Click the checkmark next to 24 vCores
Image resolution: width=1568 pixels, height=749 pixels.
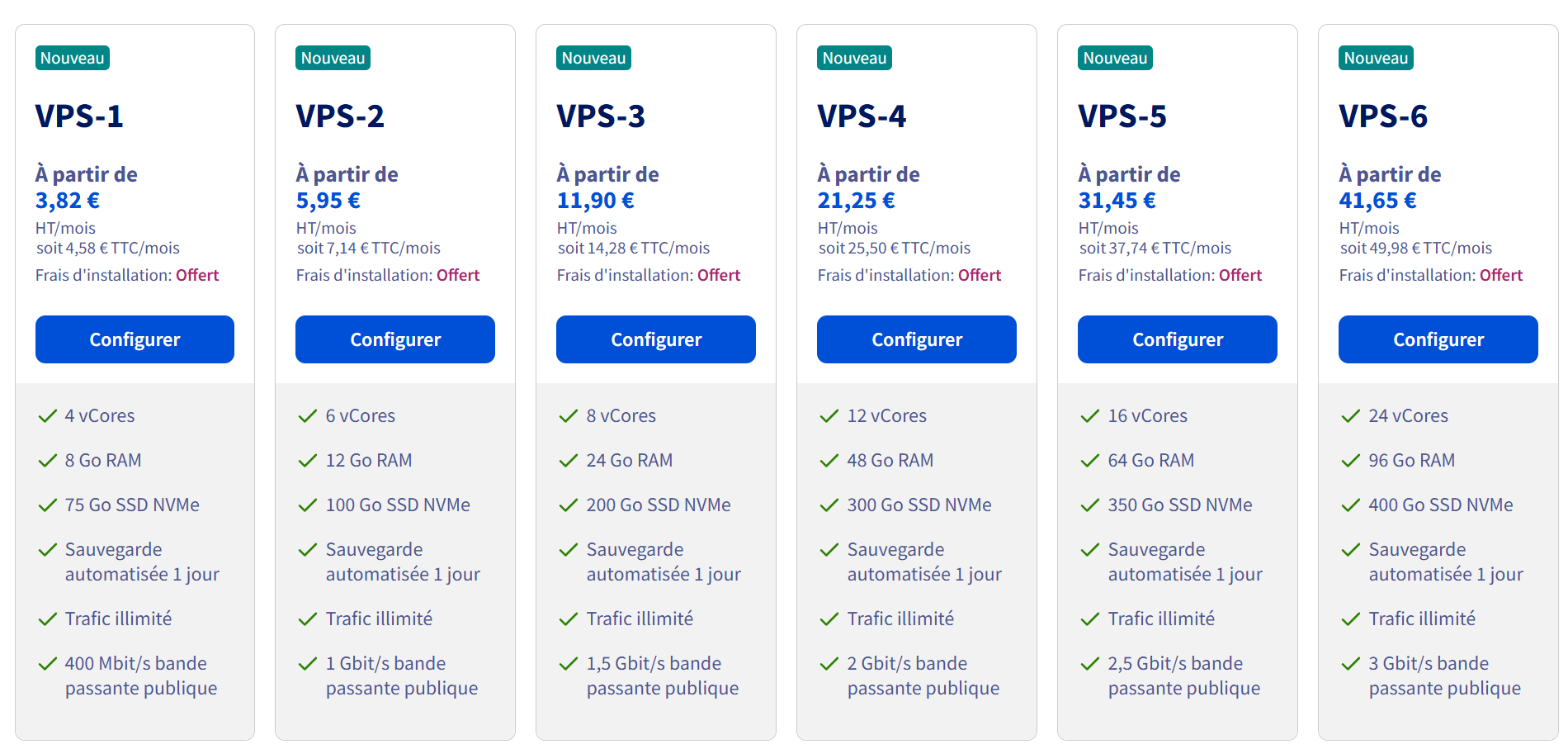coord(1351,416)
